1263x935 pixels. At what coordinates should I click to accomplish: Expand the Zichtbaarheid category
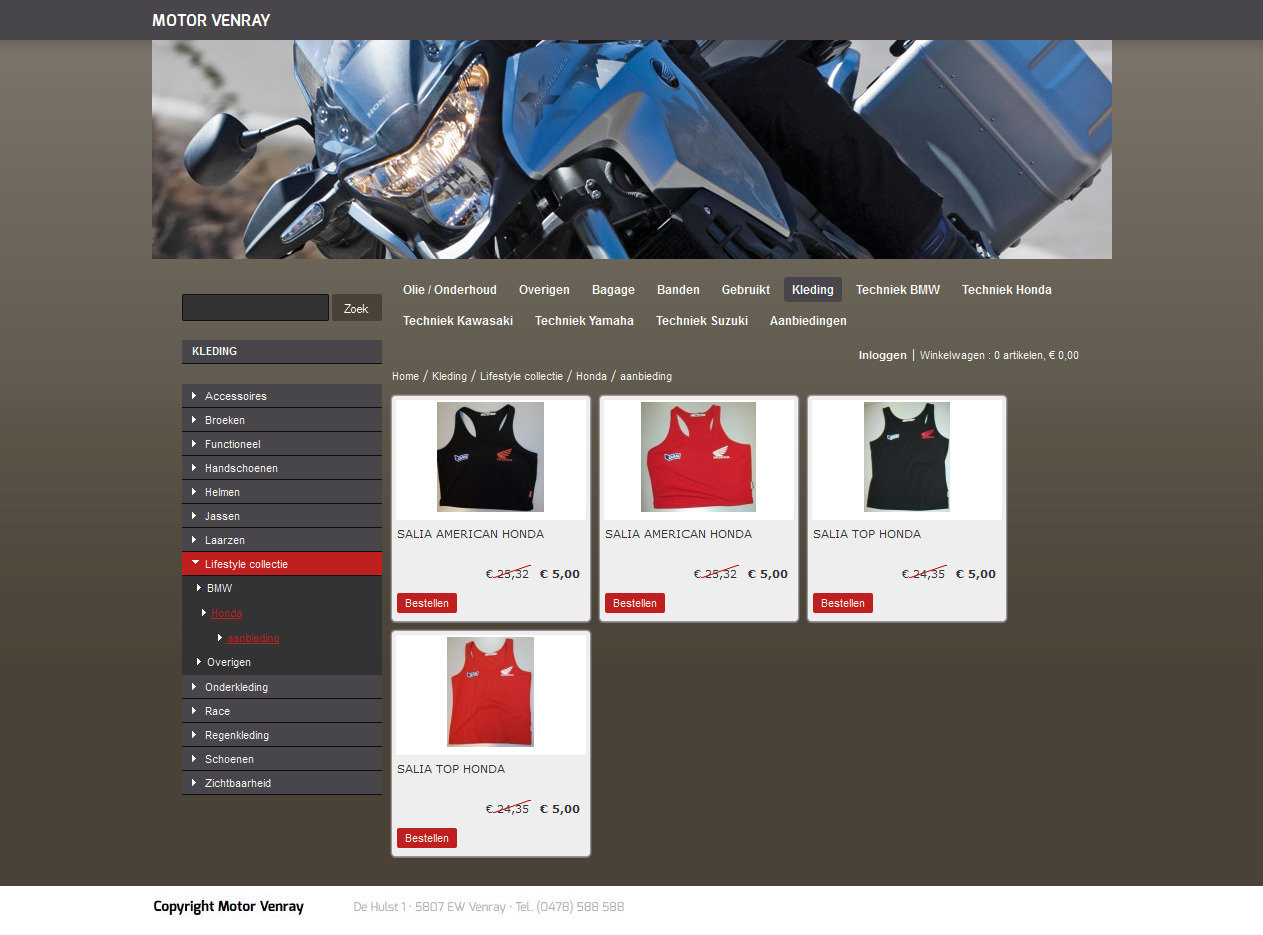coord(282,783)
